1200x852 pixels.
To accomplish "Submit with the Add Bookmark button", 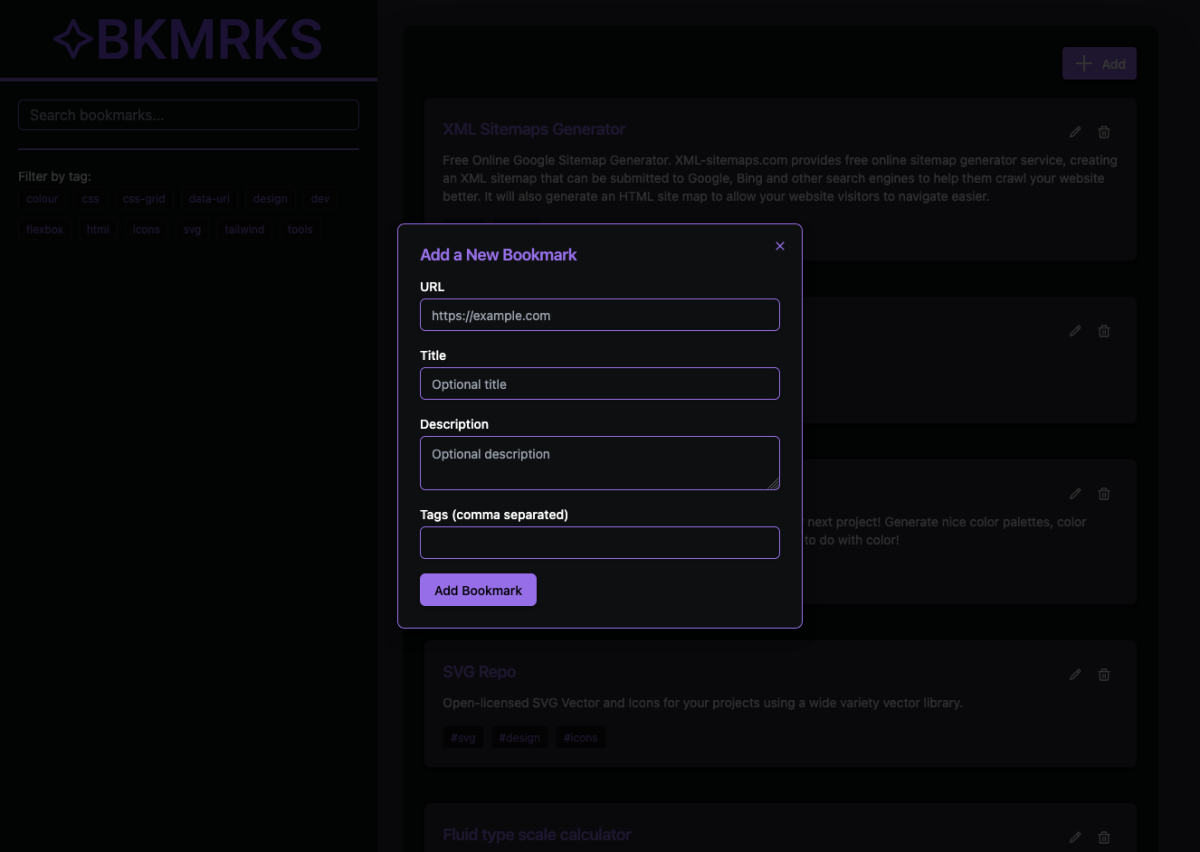I will click(478, 590).
